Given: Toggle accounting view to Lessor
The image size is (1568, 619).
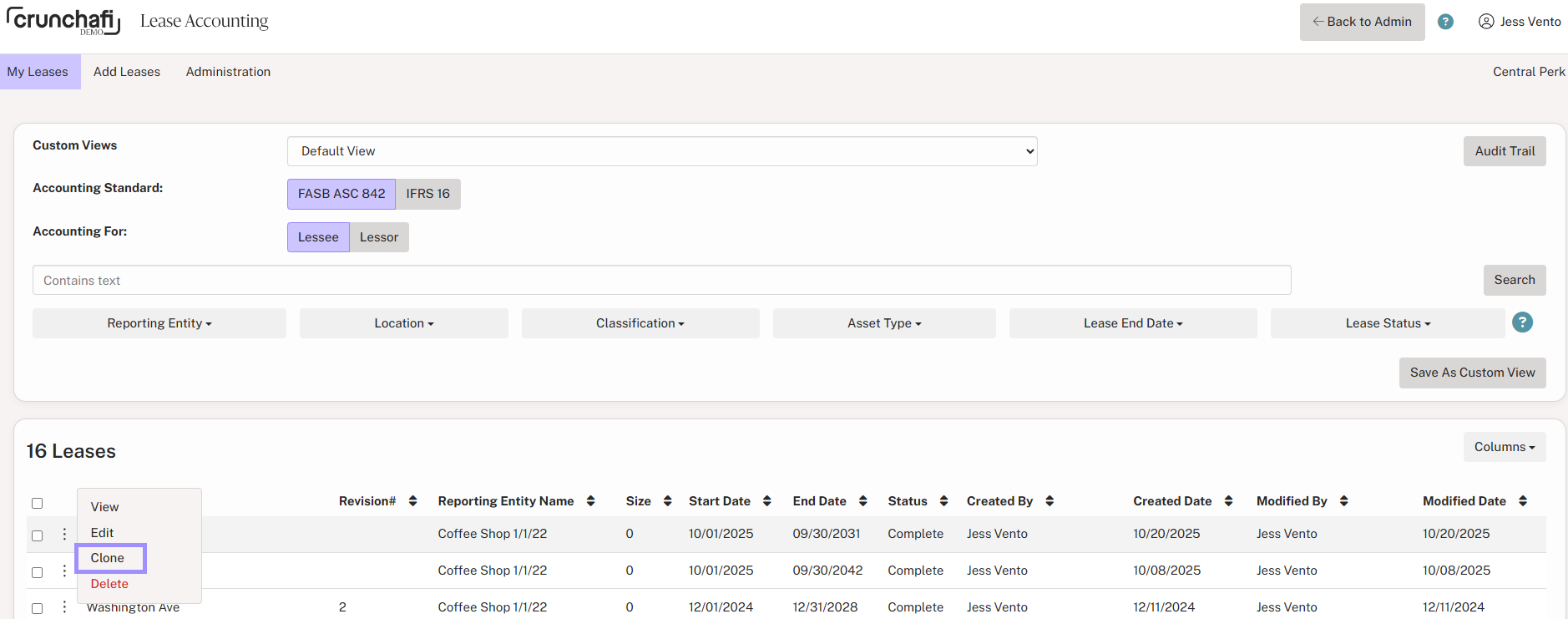Looking at the screenshot, I should (x=378, y=237).
